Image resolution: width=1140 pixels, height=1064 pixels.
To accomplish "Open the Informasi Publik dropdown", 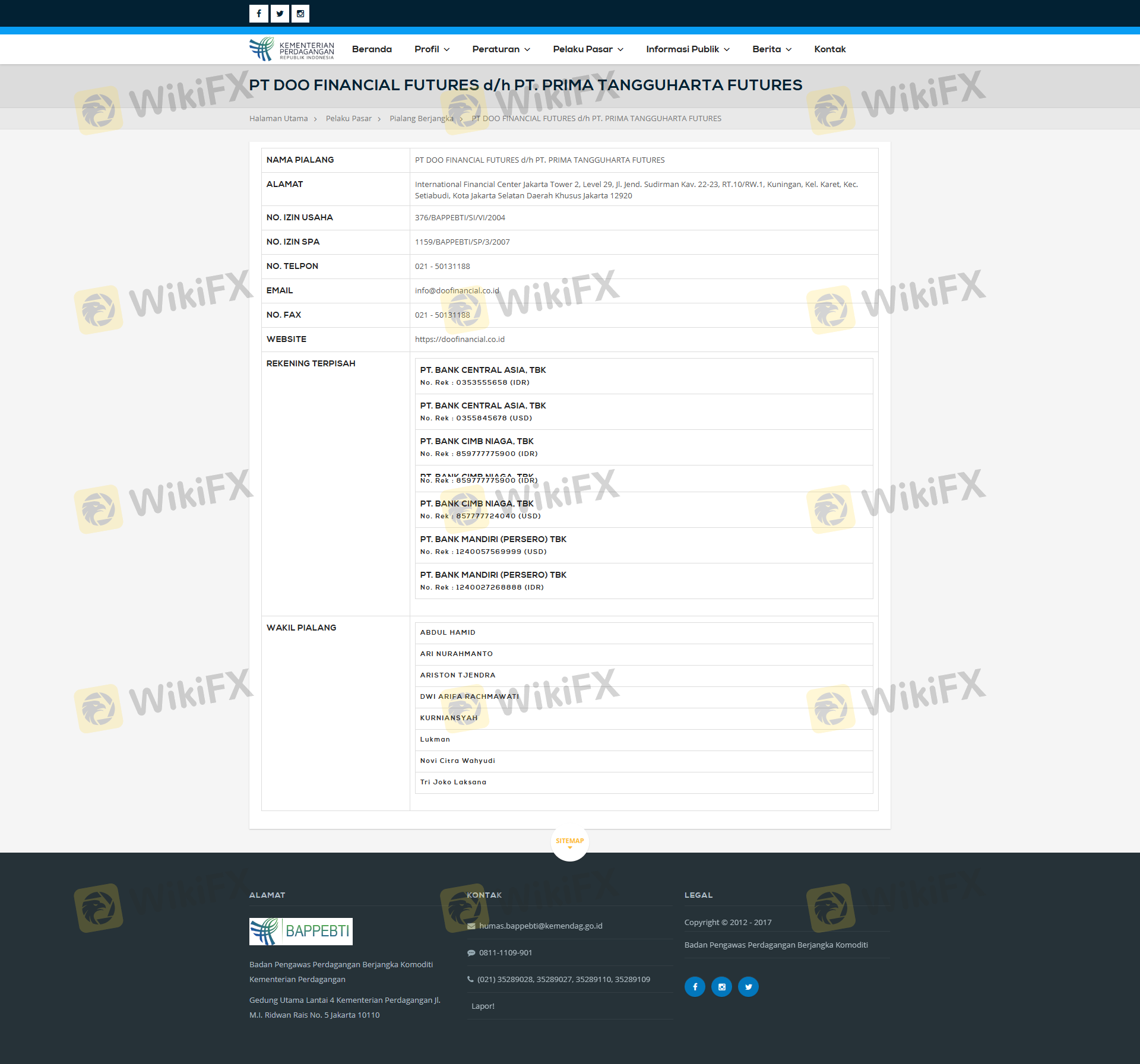I will [688, 49].
